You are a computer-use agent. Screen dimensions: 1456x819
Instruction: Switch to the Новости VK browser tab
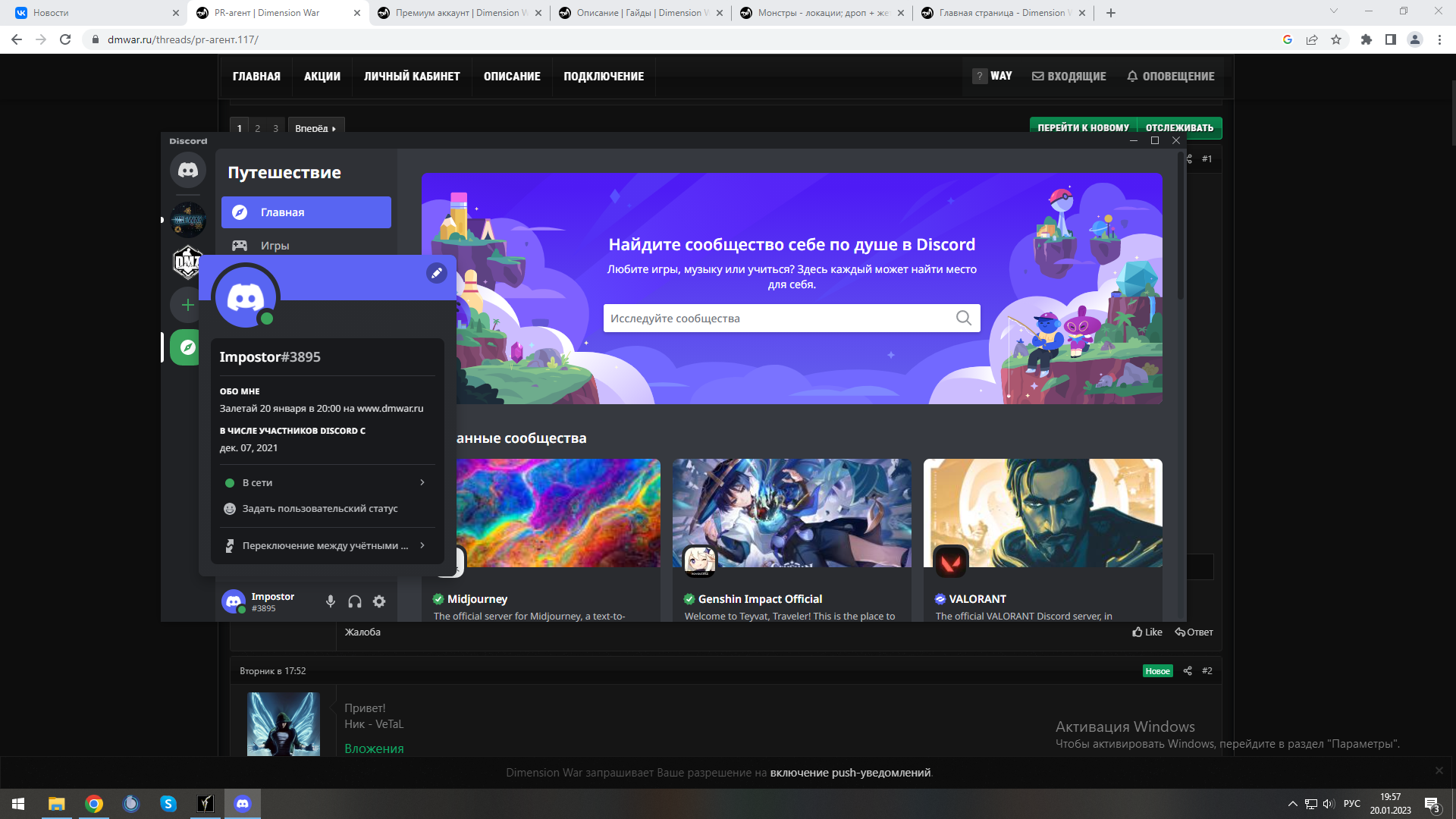tap(99, 13)
